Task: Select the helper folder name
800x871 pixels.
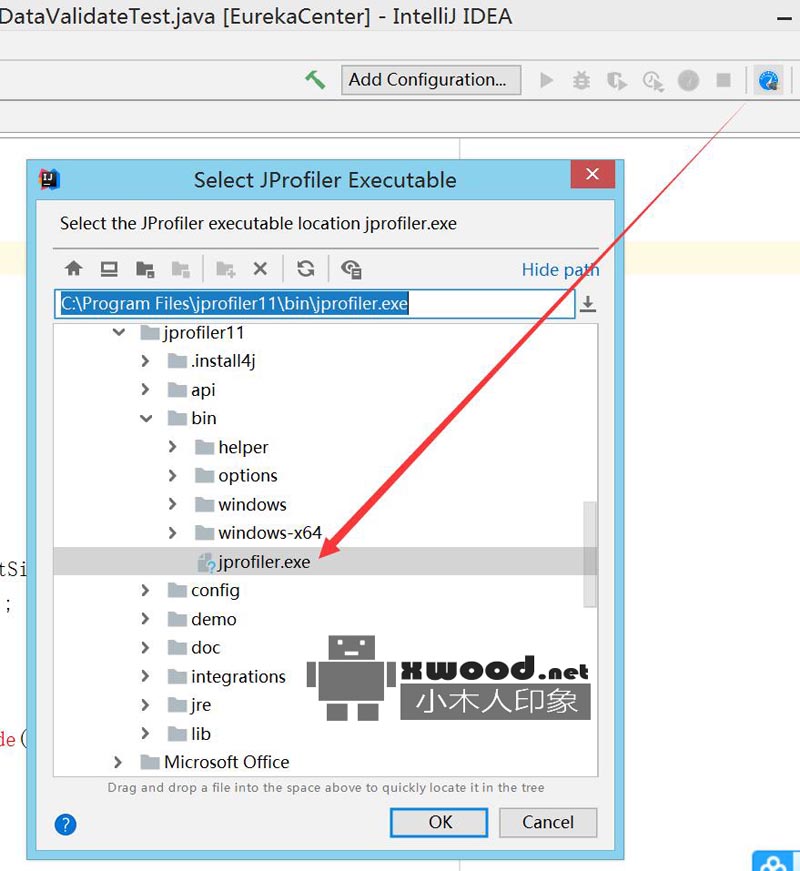Action: 243,447
